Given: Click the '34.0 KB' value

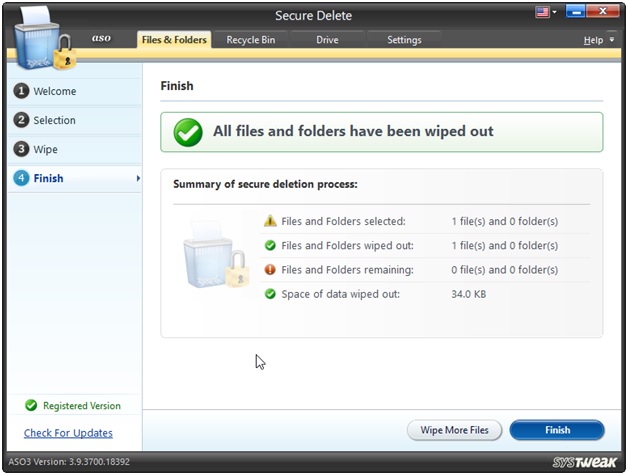Looking at the screenshot, I should click(469, 294).
